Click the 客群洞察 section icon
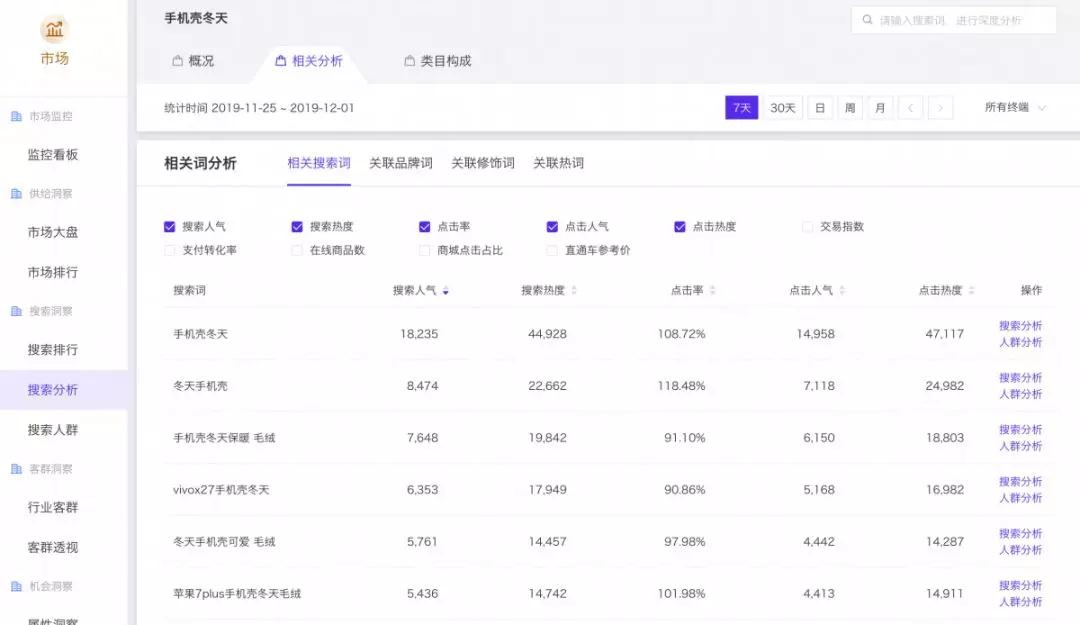 tap(17, 469)
